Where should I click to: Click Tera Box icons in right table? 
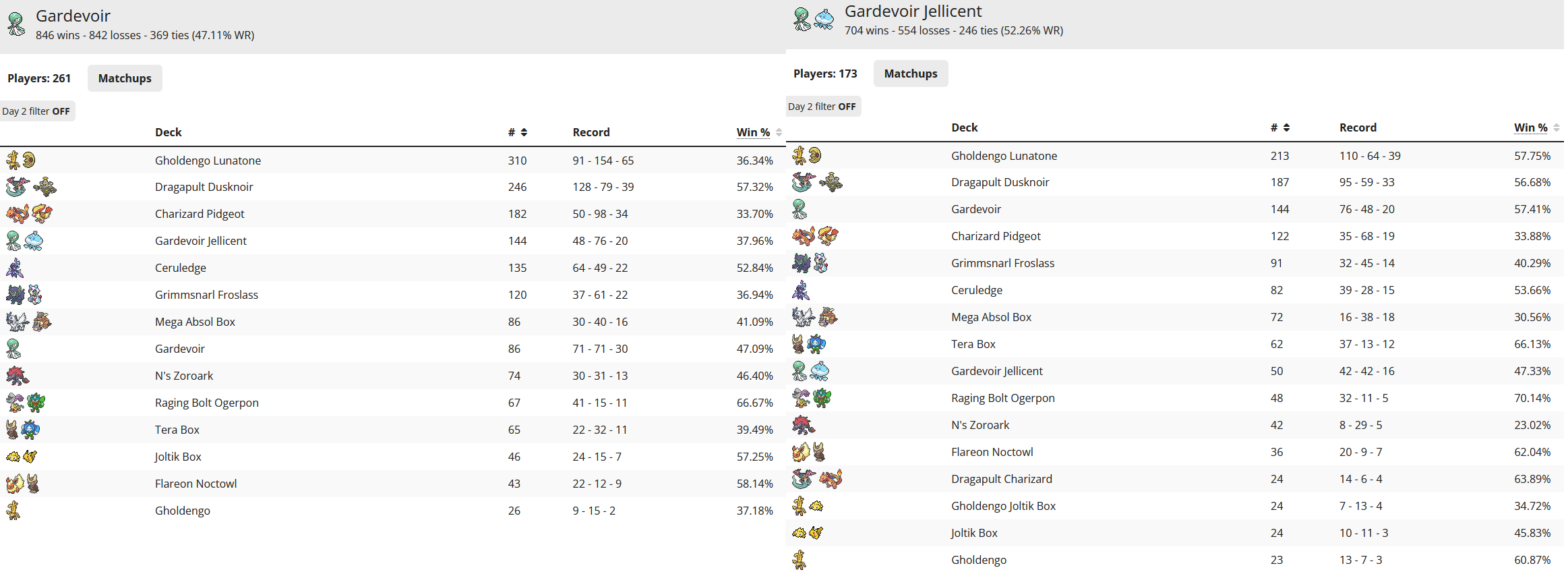click(x=808, y=344)
